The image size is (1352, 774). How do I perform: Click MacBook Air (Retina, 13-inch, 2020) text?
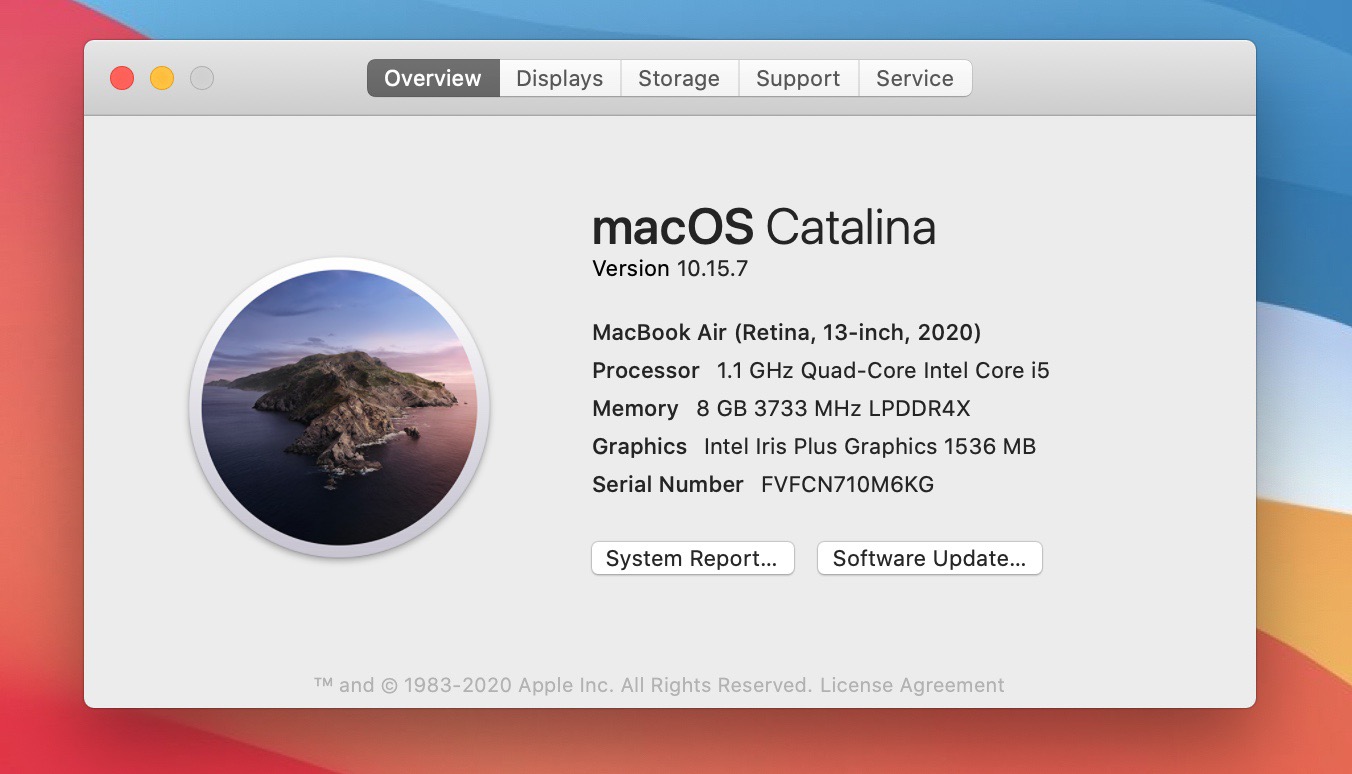click(x=786, y=332)
